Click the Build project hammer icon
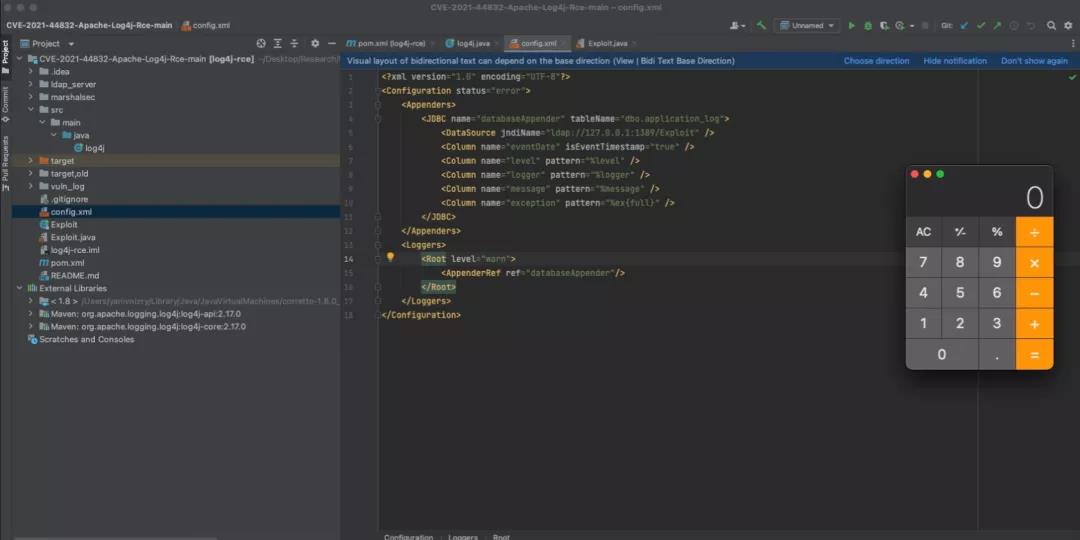The width and height of the screenshot is (1080, 540). click(x=761, y=25)
